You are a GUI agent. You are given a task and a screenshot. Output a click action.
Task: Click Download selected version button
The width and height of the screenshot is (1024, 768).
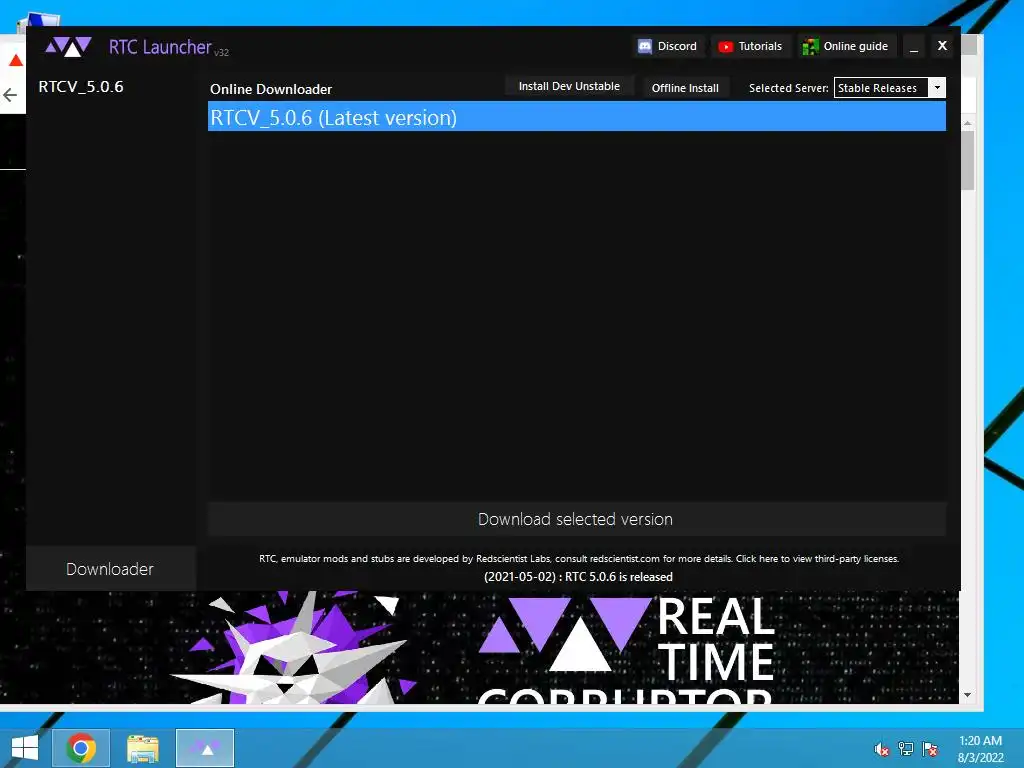[x=577, y=519]
